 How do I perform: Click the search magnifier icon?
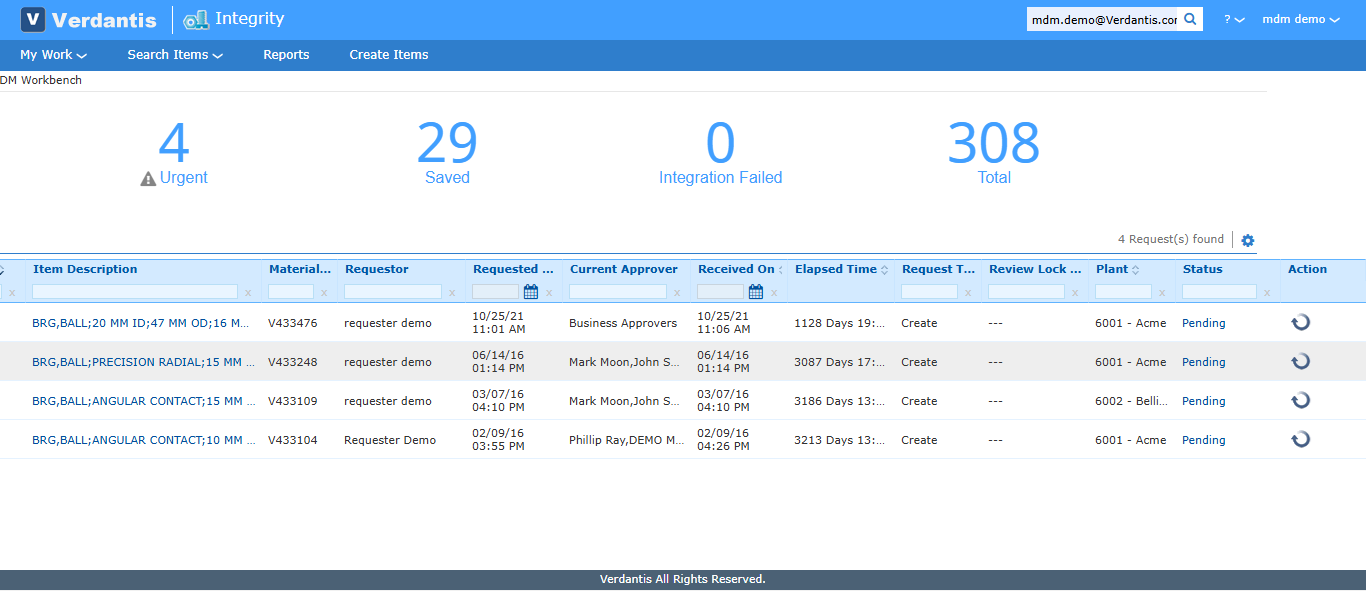click(1191, 18)
